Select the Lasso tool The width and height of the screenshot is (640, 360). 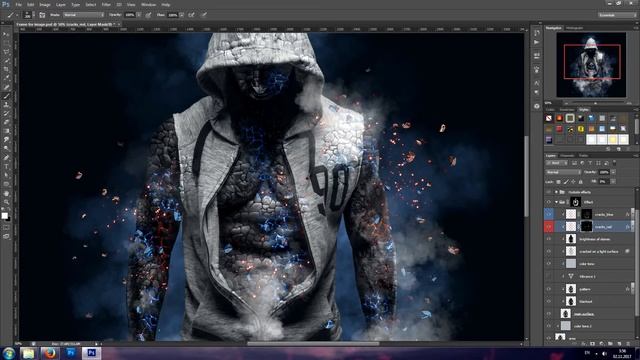click(6, 52)
